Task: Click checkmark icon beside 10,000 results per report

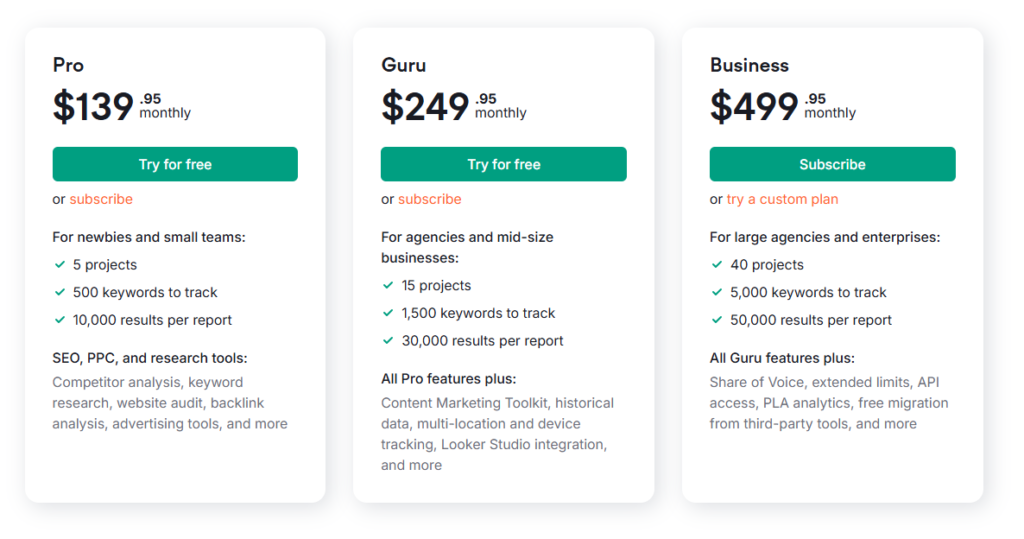Action: pos(60,319)
